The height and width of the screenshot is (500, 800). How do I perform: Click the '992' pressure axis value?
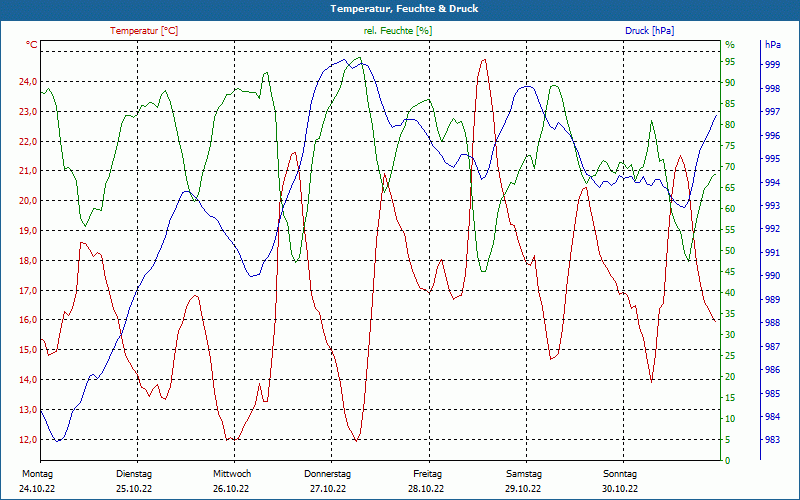772,229
